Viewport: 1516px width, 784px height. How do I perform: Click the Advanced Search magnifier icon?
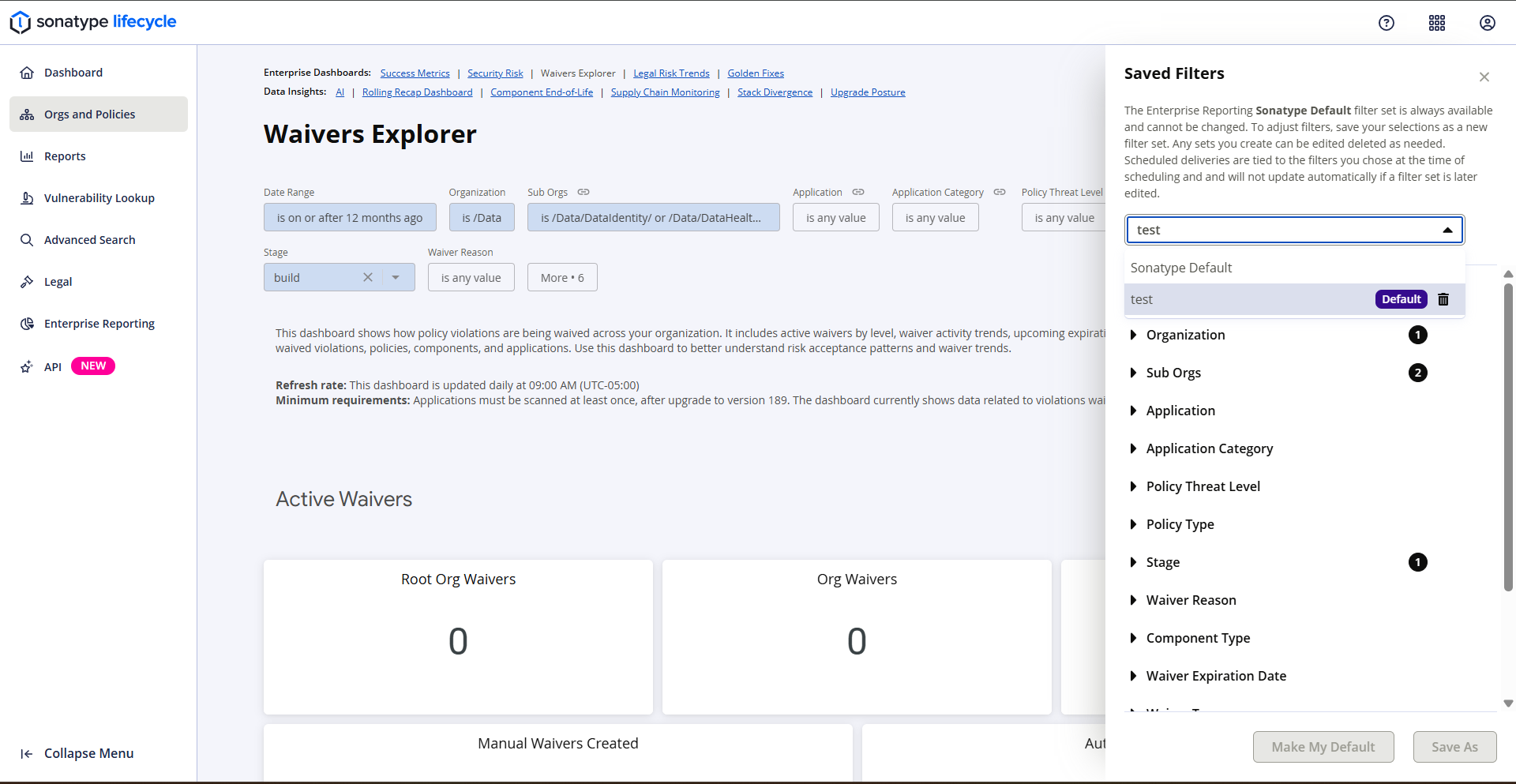tap(27, 240)
